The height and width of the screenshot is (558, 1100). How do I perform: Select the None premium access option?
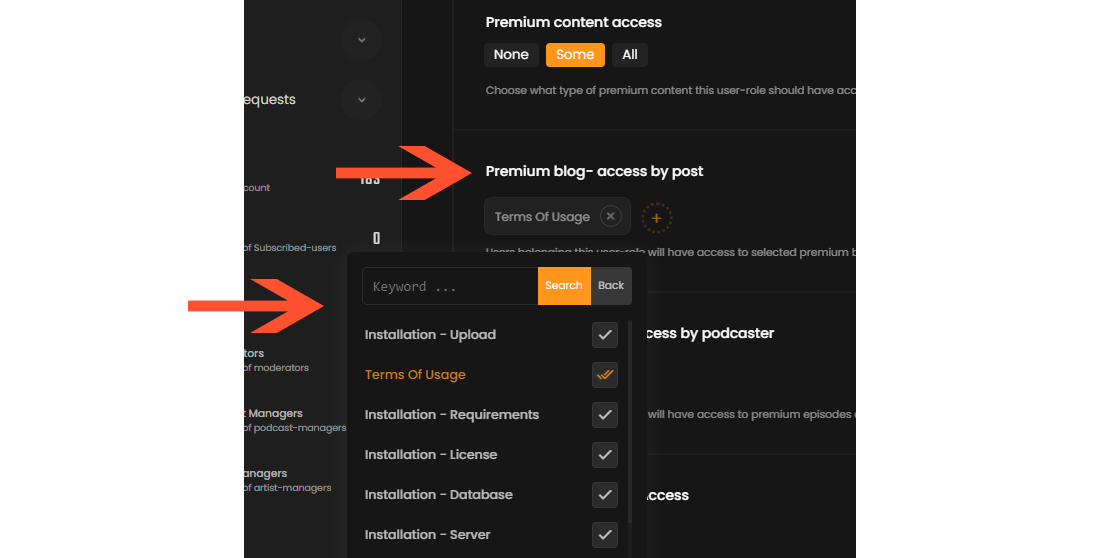511,55
